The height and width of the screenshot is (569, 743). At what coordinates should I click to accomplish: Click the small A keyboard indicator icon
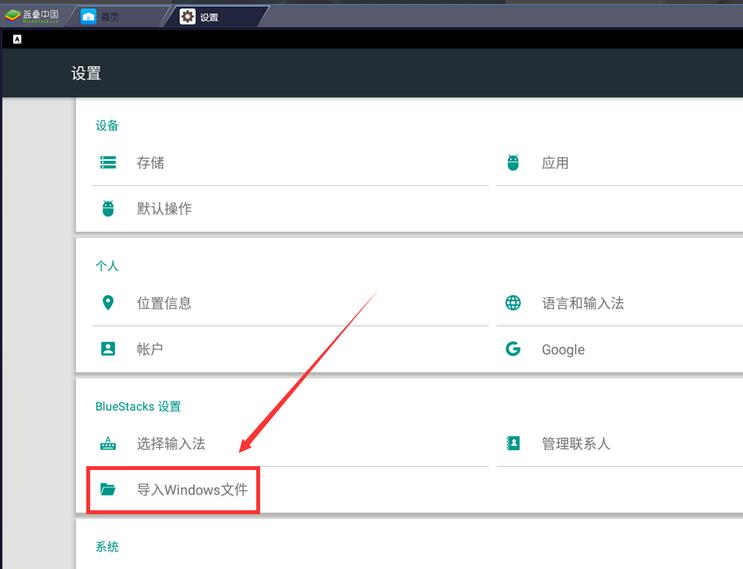click(x=17, y=39)
